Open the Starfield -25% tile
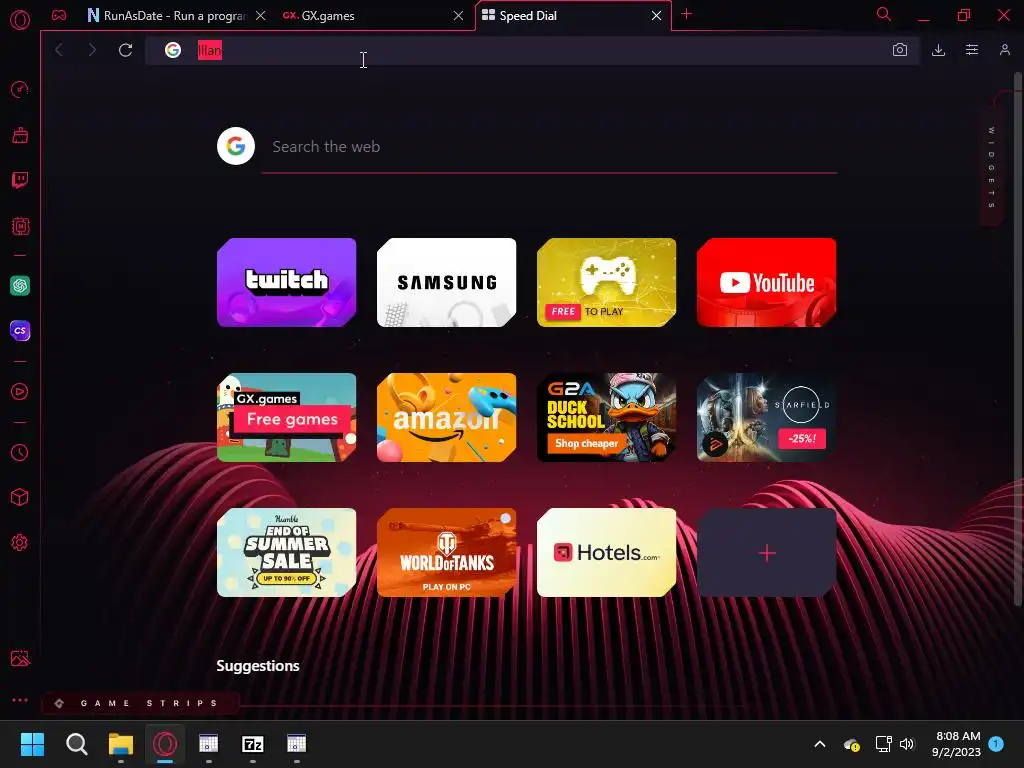The width and height of the screenshot is (1024, 768). click(x=767, y=417)
